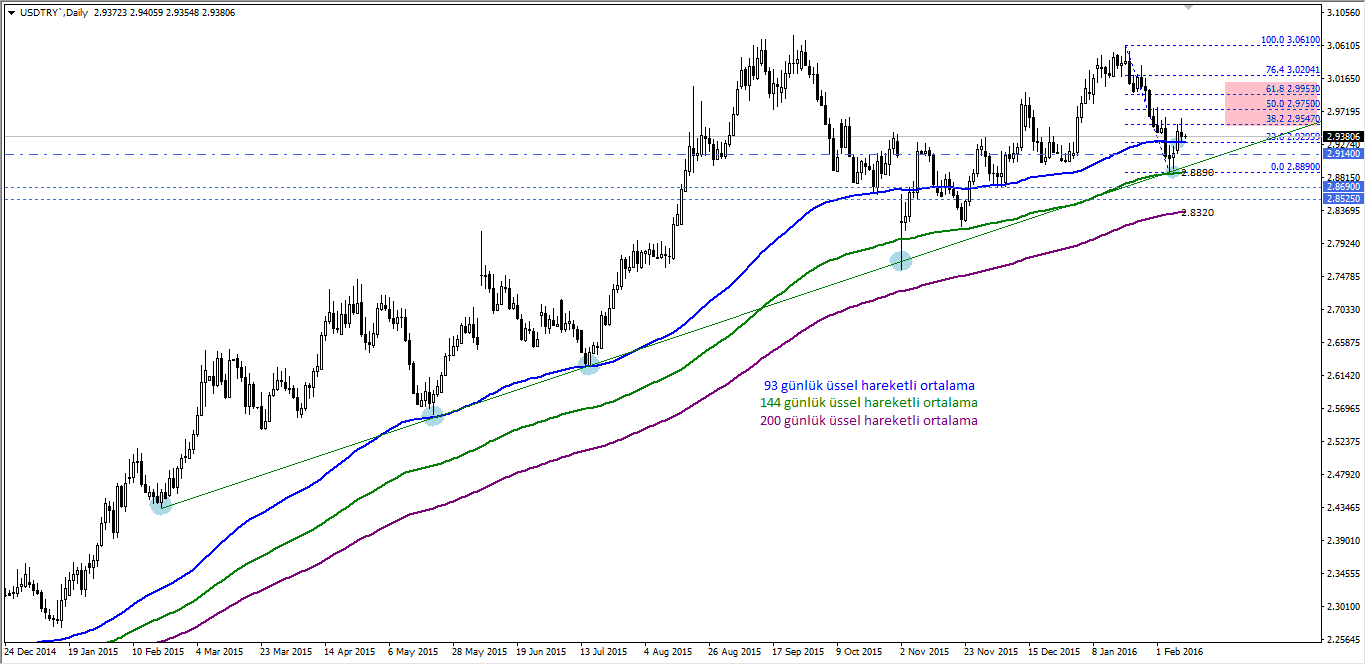Click the black 2.93806 current price tag
Viewport: 1366px width, 665px height.
click(x=1343, y=137)
